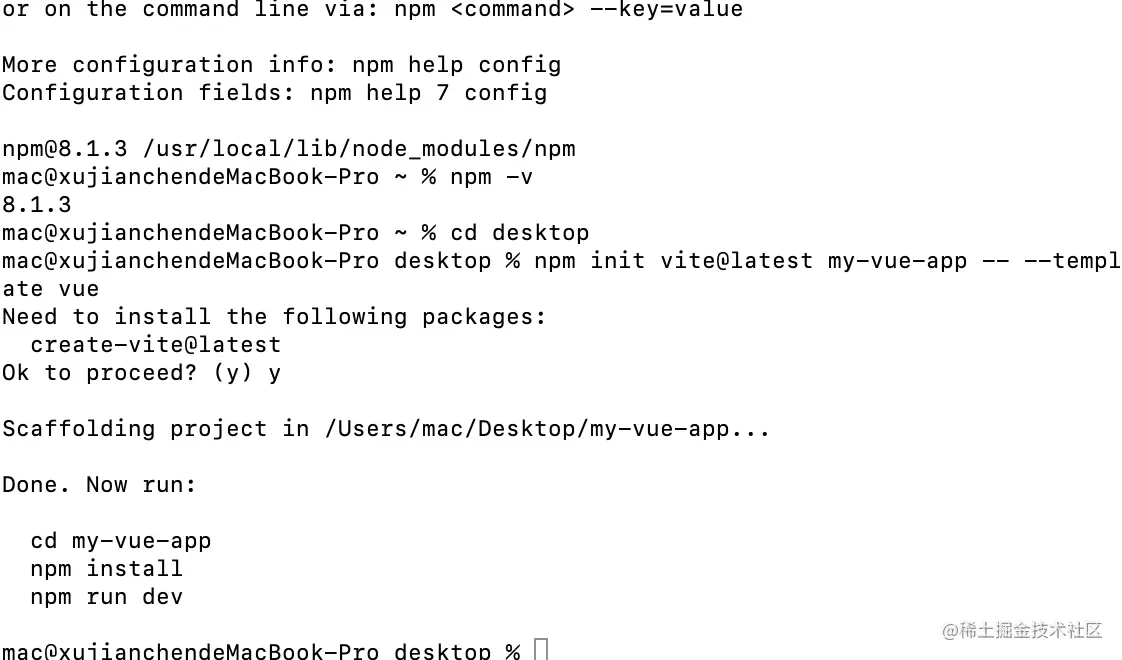Click the 'npm run dev' command text

click(x=107, y=597)
